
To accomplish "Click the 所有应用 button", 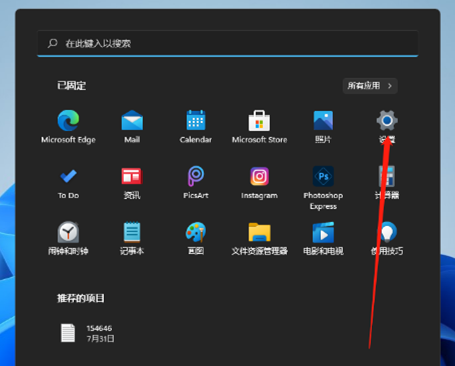I will coord(370,86).
